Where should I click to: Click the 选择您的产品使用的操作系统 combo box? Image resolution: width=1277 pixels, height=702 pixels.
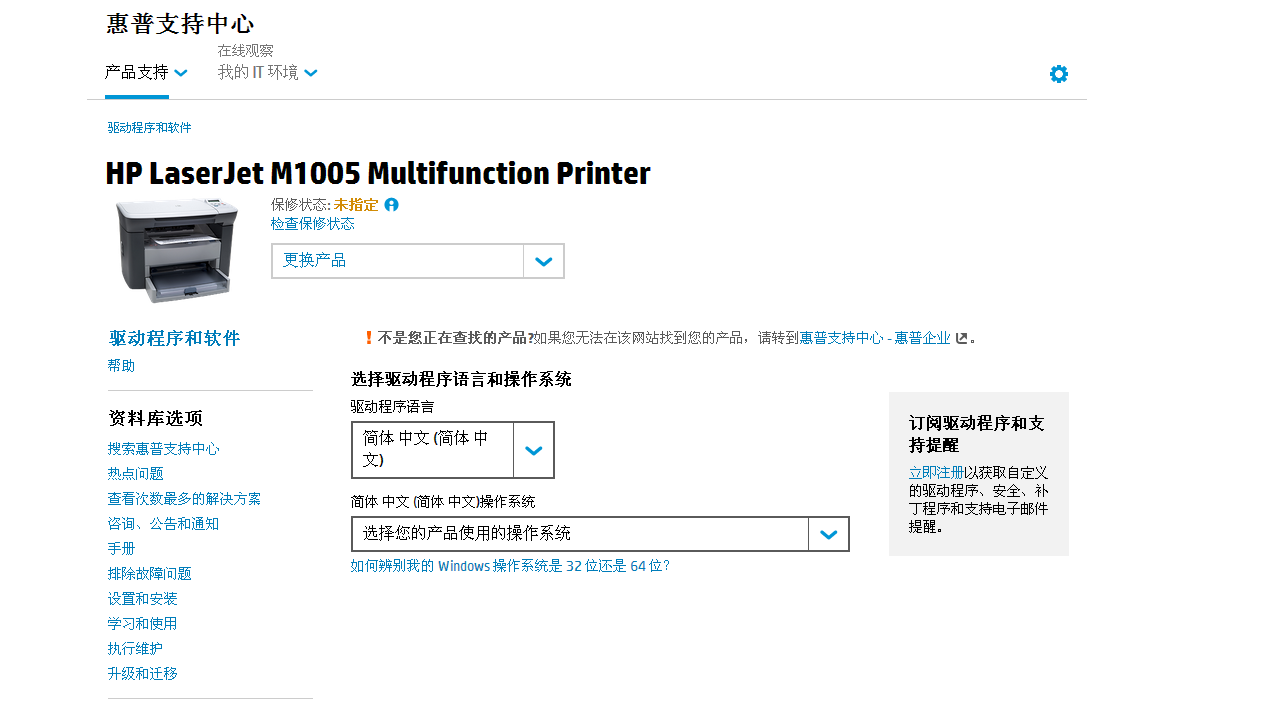click(x=600, y=534)
